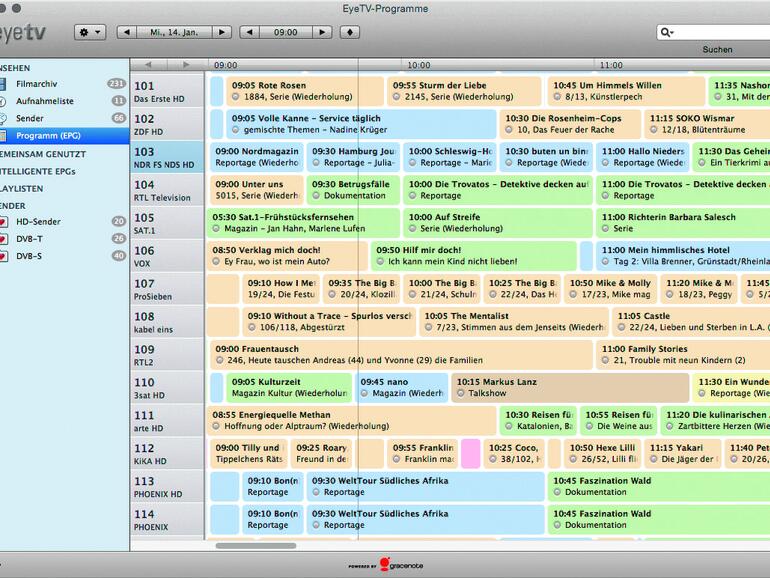770x578 pixels.
Task: Click DVB-S heart icon
Action: pyautogui.click(x=3, y=256)
